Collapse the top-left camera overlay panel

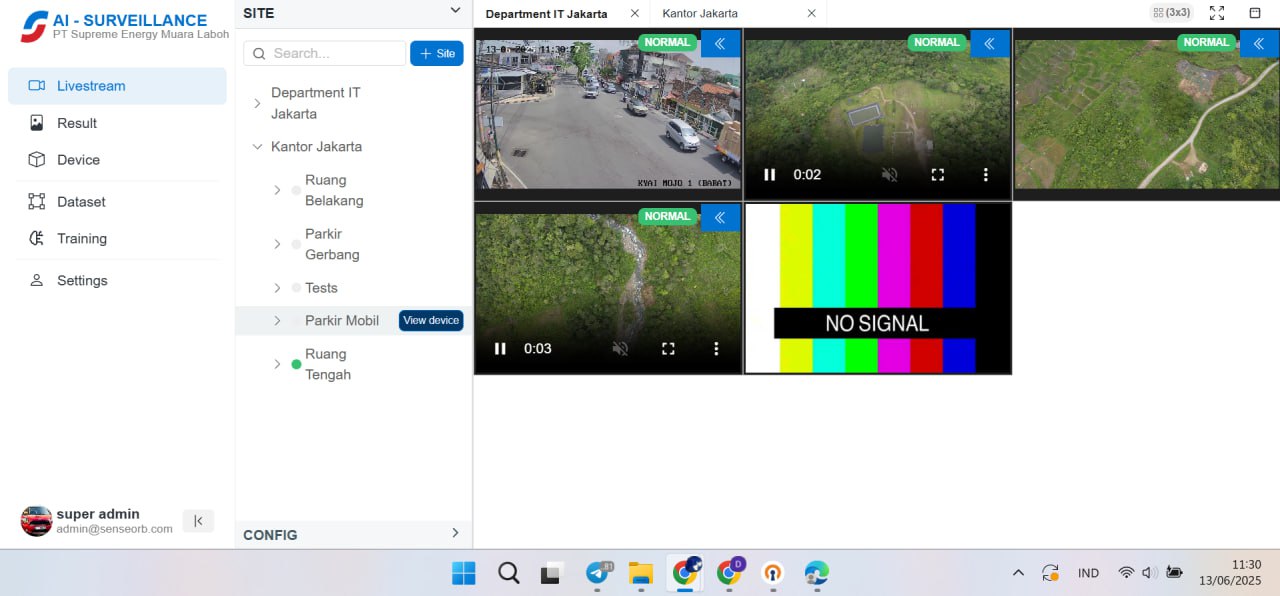[x=719, y=43]
